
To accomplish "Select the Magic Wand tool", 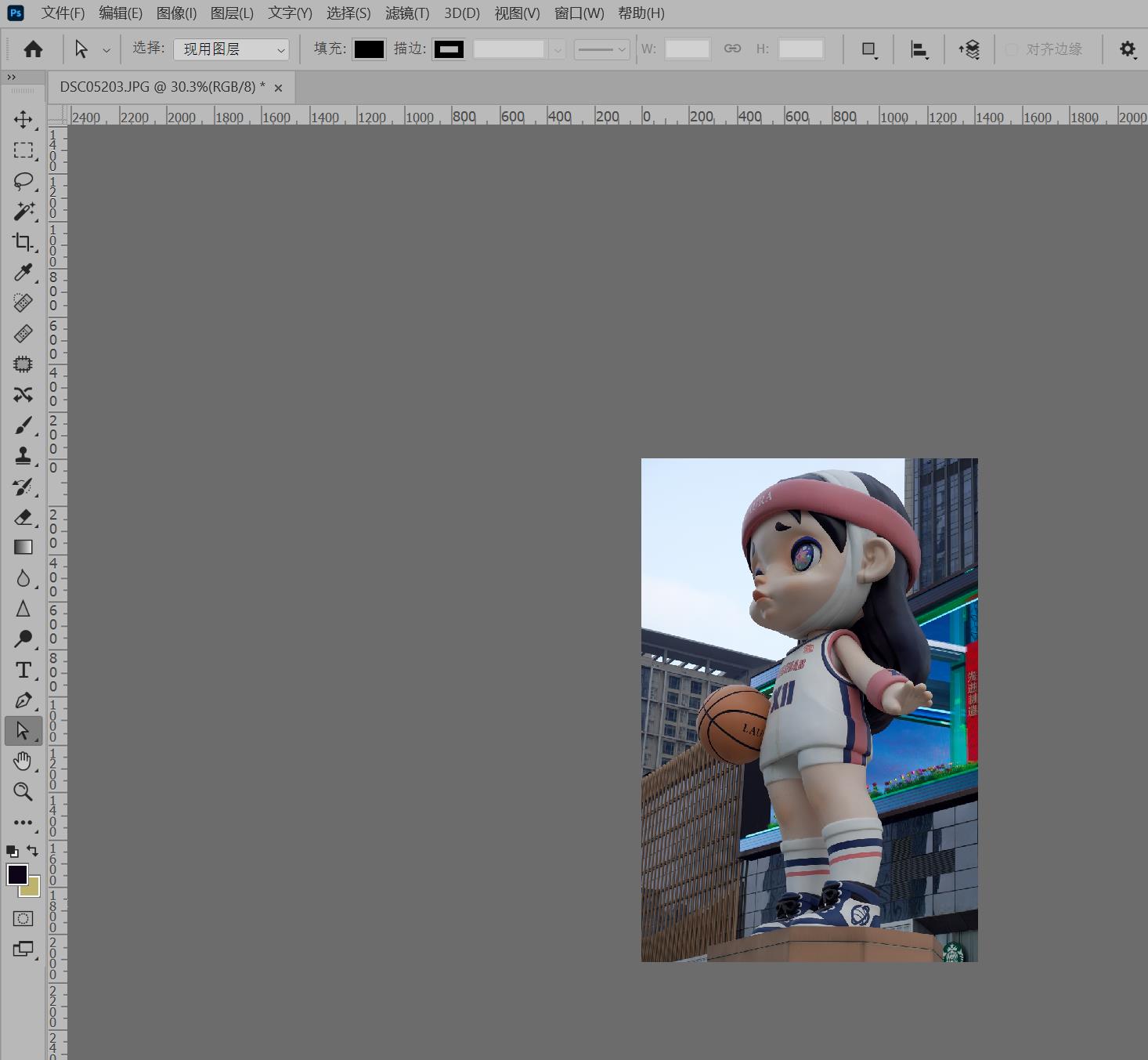I will pos(23,212).
